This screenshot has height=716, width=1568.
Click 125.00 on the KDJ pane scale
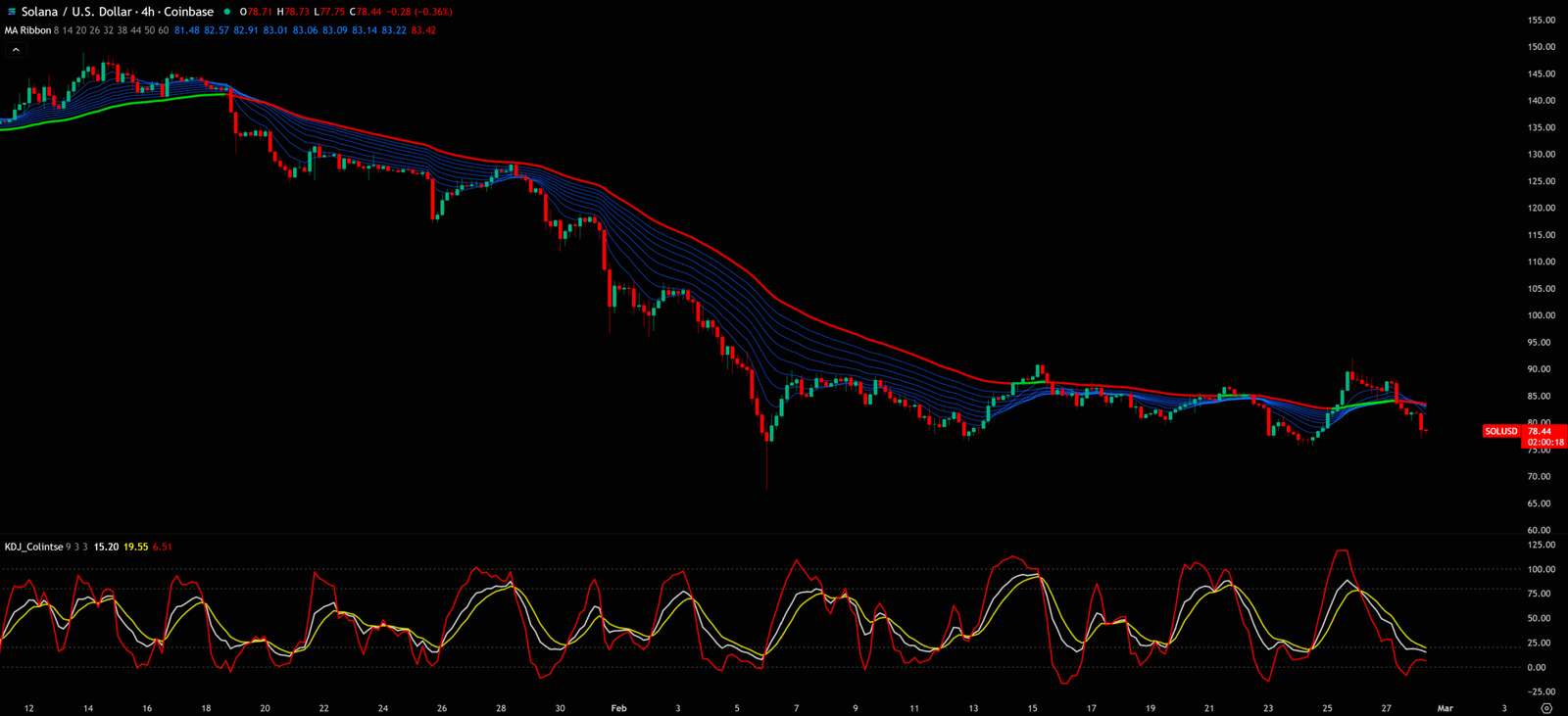(x=1541, y=545)
